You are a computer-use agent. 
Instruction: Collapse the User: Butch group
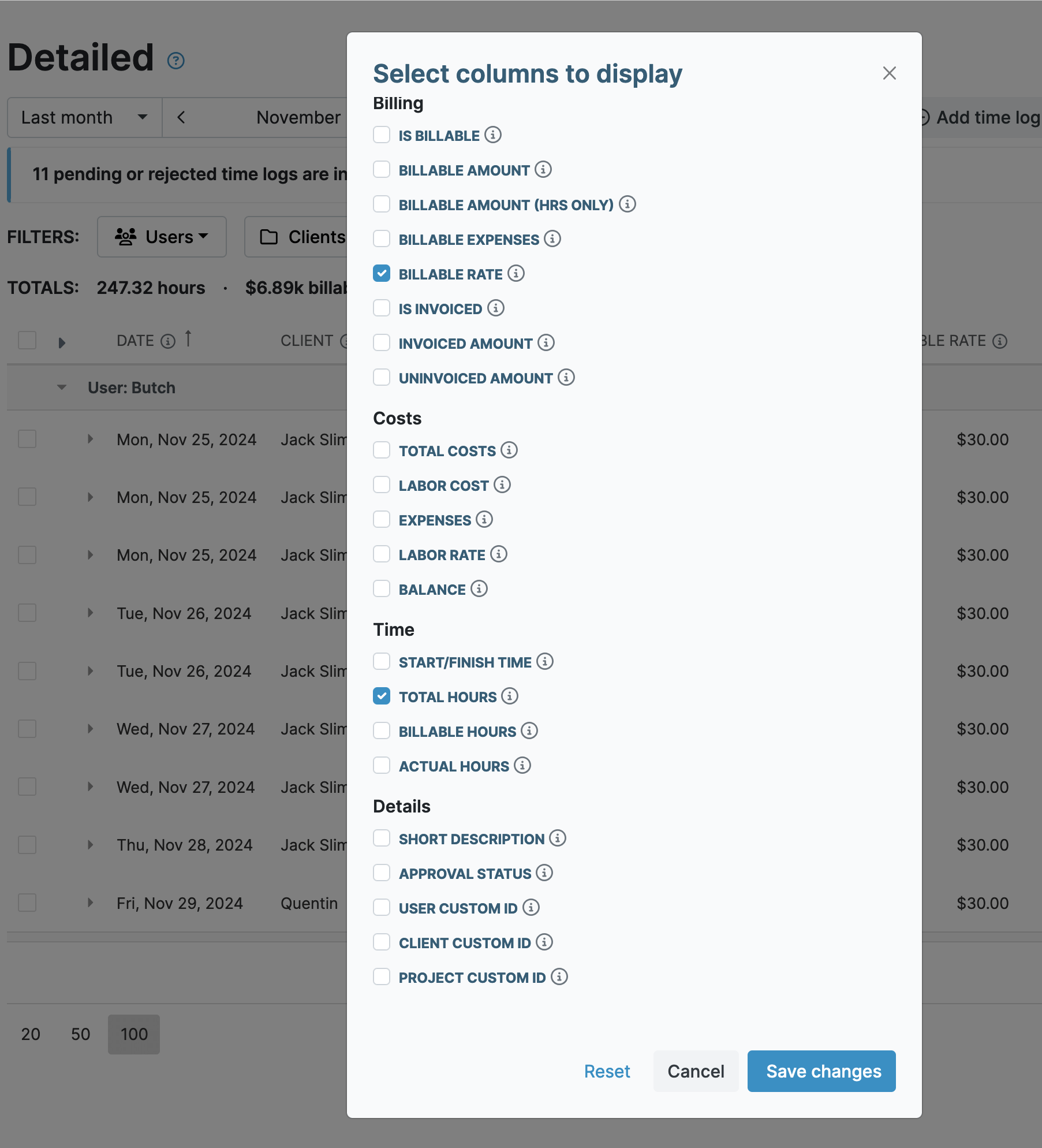62,387
